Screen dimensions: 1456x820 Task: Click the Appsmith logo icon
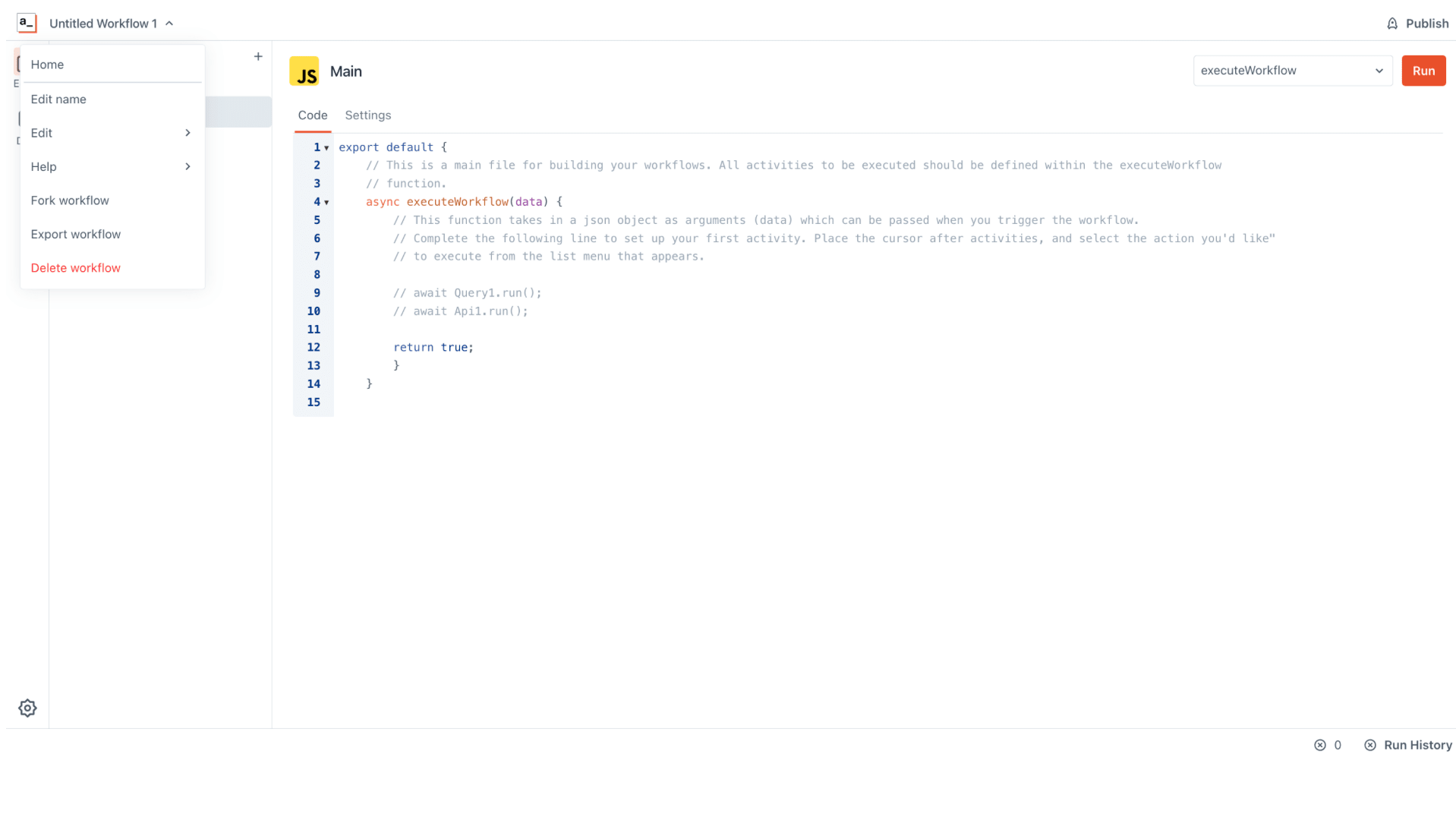pos(27,24)
